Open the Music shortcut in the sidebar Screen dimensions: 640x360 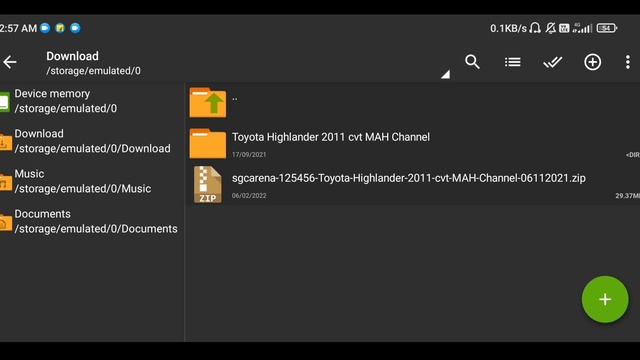coord(92,181)
